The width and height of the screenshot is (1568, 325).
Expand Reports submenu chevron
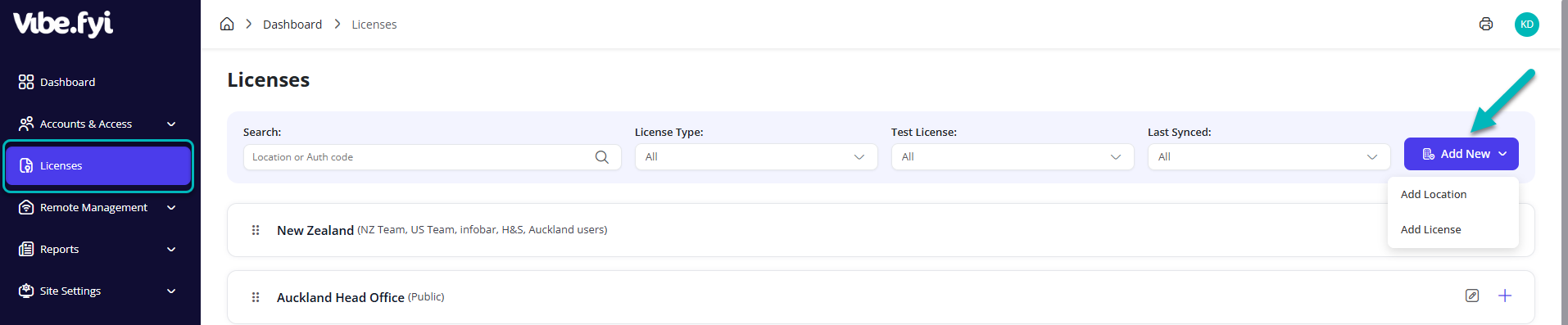point(171,250)
